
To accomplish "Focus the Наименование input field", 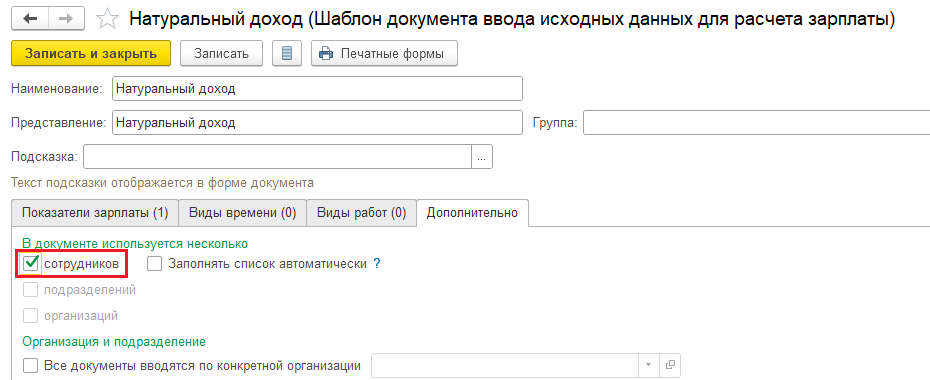I will [x=317, y=89].
